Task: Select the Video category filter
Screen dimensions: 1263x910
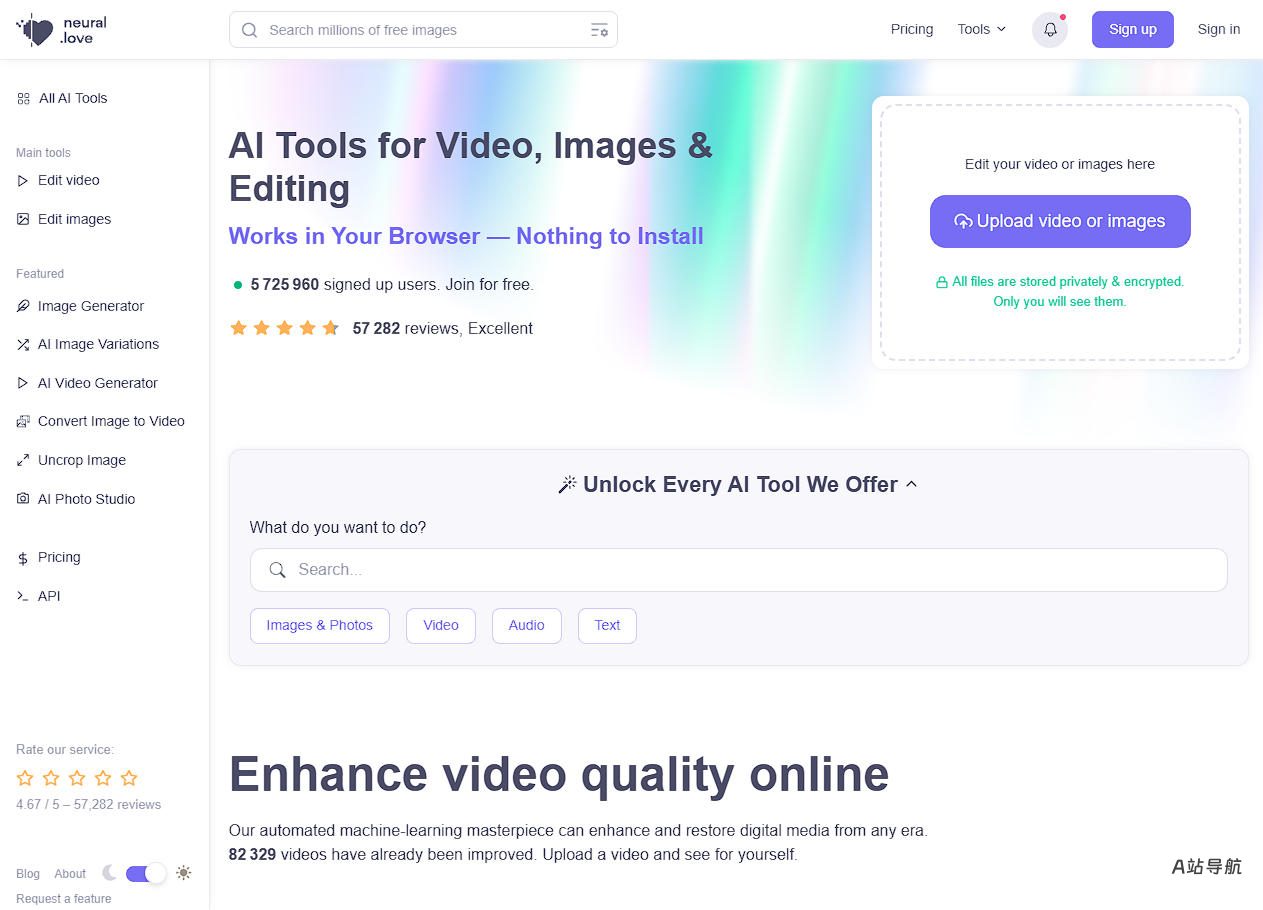Action: pyautogui.click(x=441, y=626)
